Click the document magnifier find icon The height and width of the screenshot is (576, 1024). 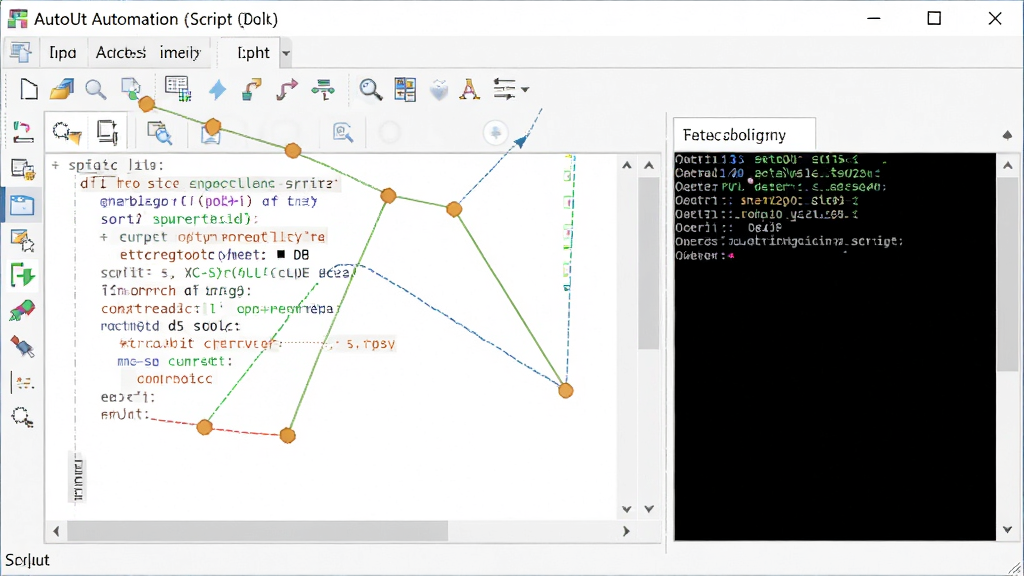(x=159, y=133)
